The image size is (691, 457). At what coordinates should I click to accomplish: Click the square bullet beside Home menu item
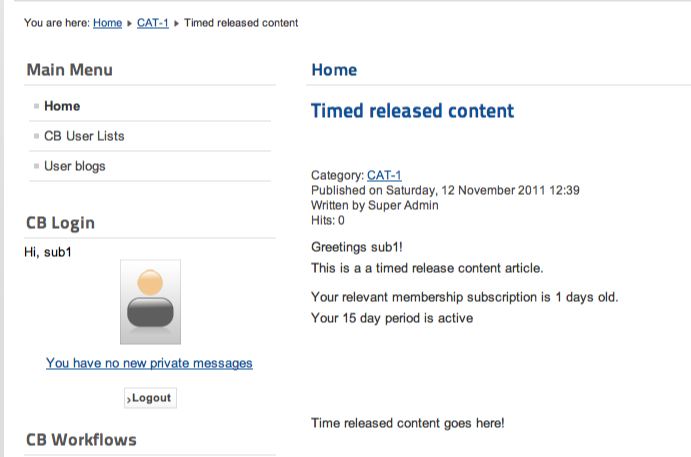tap(37, 106)
